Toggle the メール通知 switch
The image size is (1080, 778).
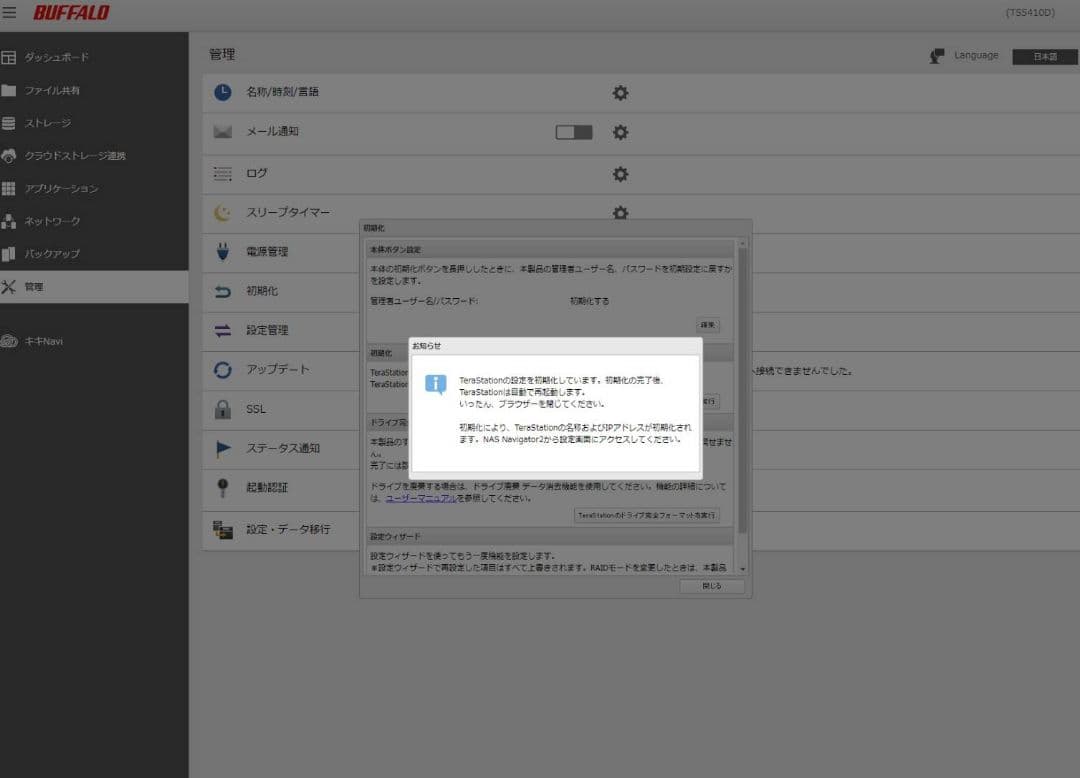click(x=574, y=132)
